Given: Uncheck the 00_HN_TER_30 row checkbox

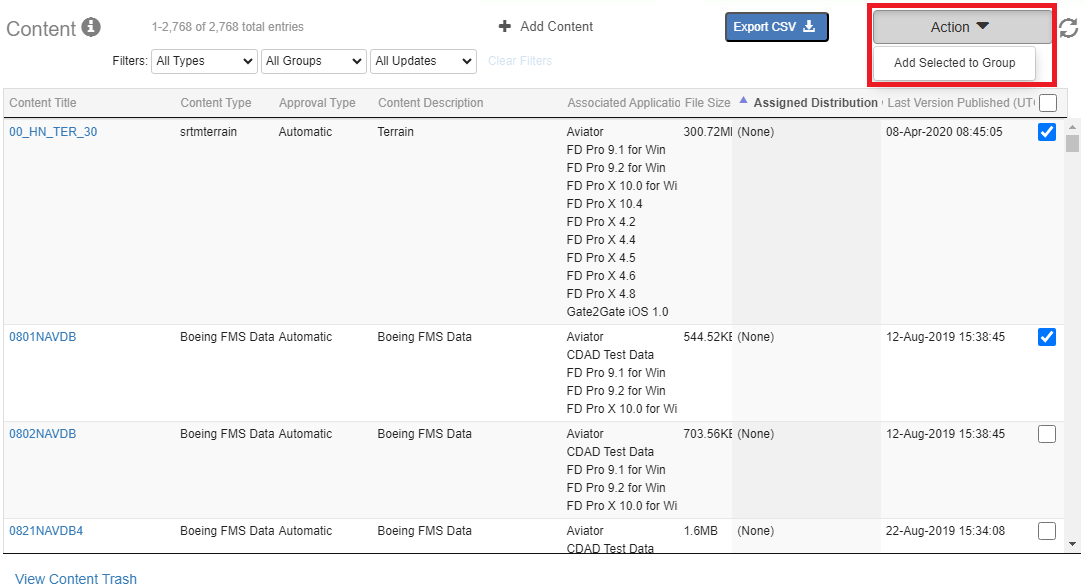Looking at the screenshot, I should click(x=1047, y=132).
